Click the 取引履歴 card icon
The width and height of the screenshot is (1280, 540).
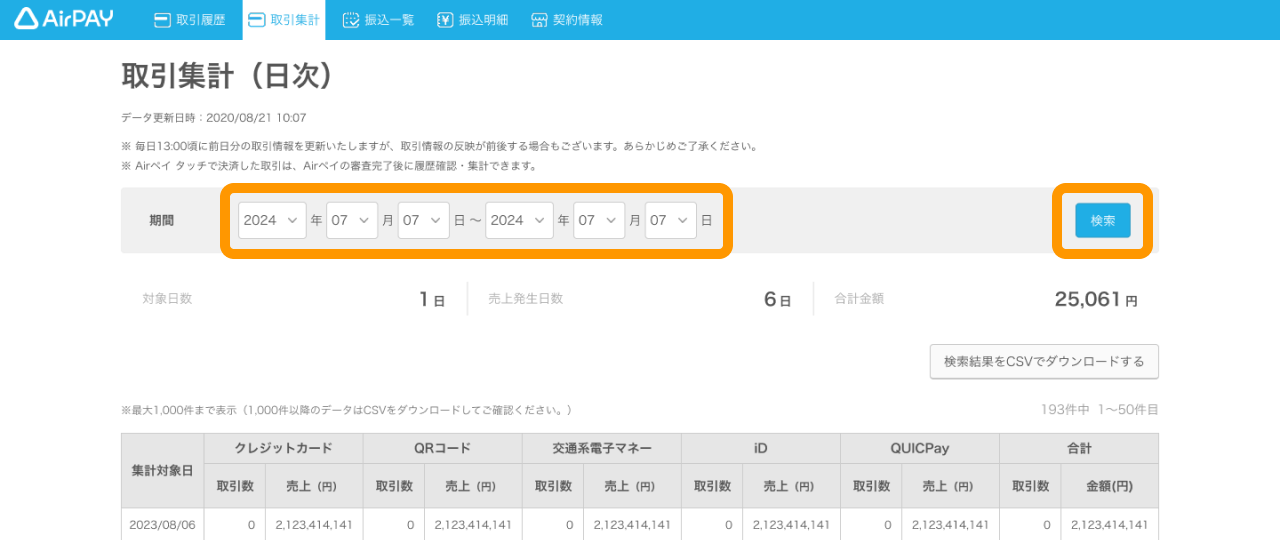(x=162, y=20)
